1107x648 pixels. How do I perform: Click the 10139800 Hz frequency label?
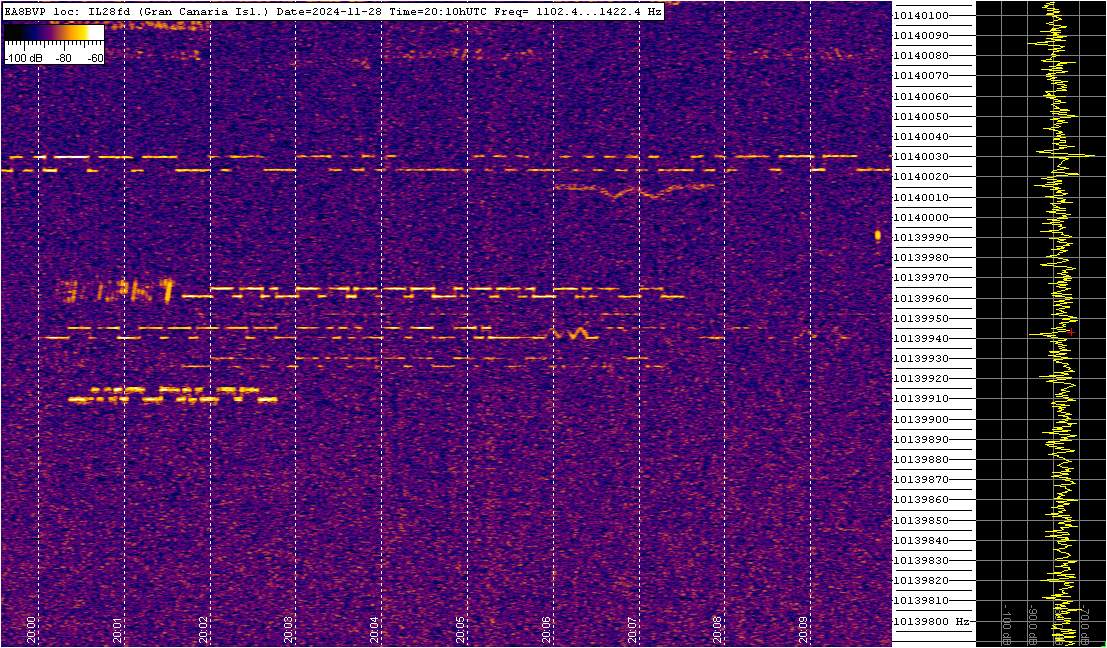931,622
